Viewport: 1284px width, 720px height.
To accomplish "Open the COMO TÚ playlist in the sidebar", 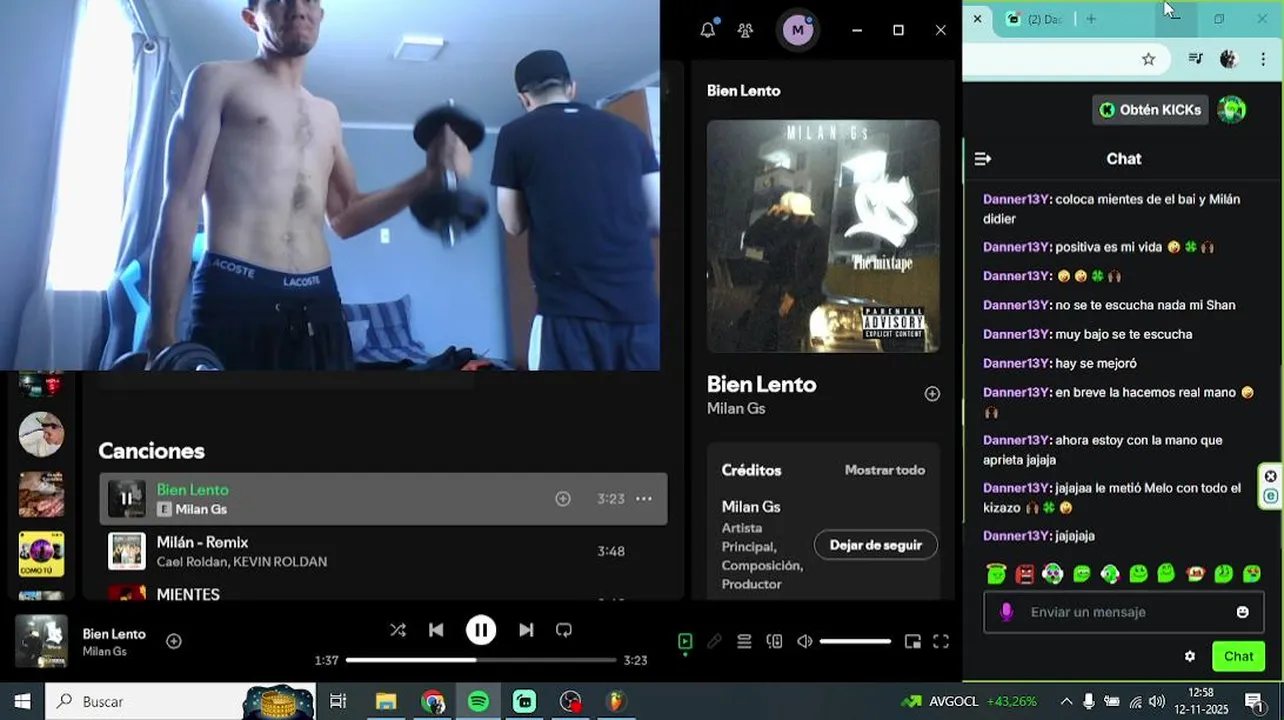I will (x=41, y=554).
